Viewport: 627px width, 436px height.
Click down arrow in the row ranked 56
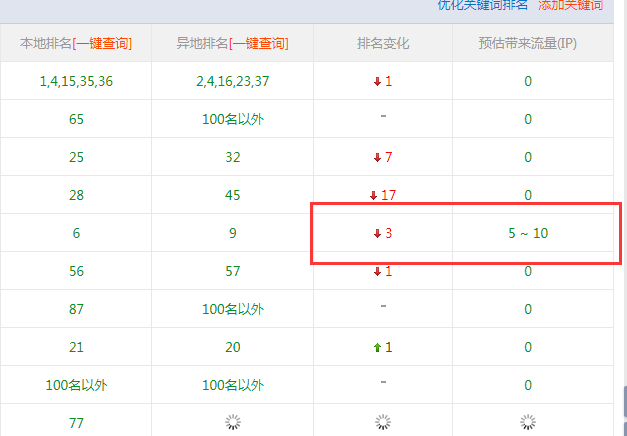(377, 272)
